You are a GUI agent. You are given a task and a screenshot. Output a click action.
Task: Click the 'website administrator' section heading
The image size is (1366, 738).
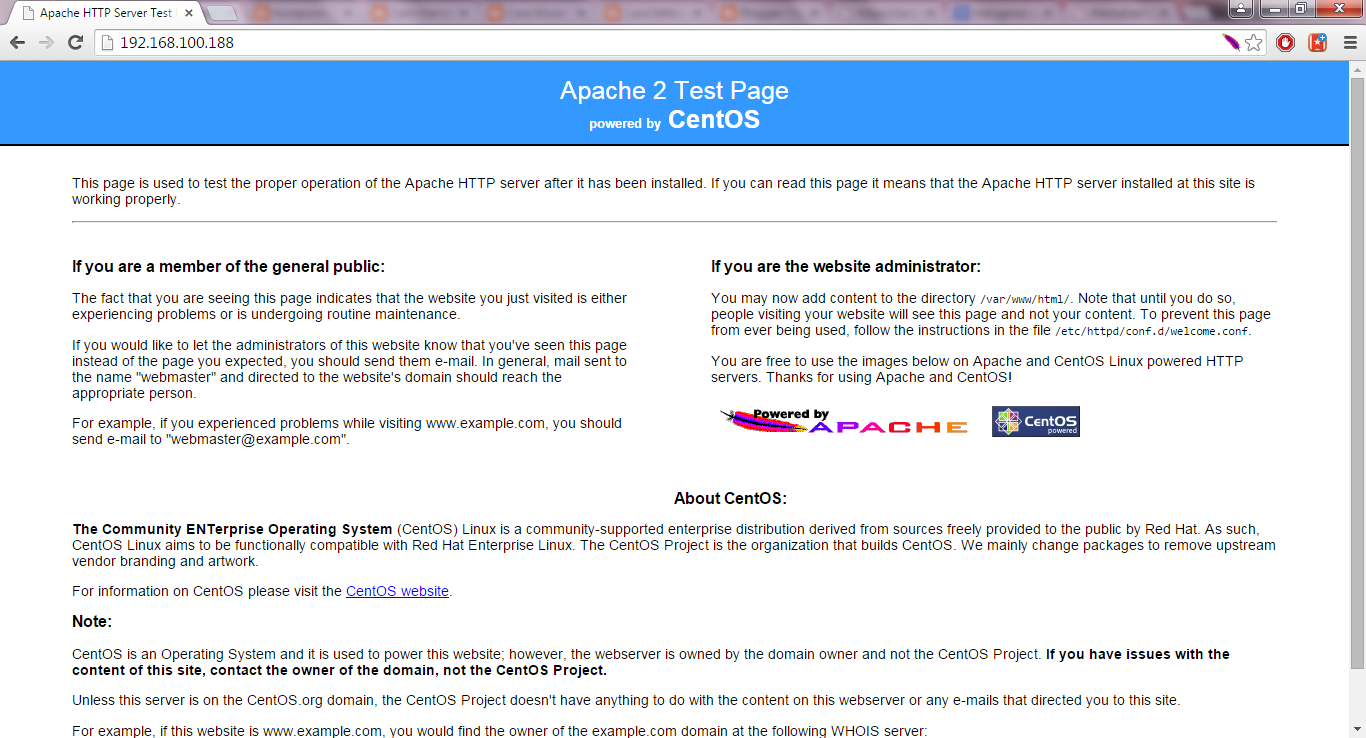[x=846, y=266]
